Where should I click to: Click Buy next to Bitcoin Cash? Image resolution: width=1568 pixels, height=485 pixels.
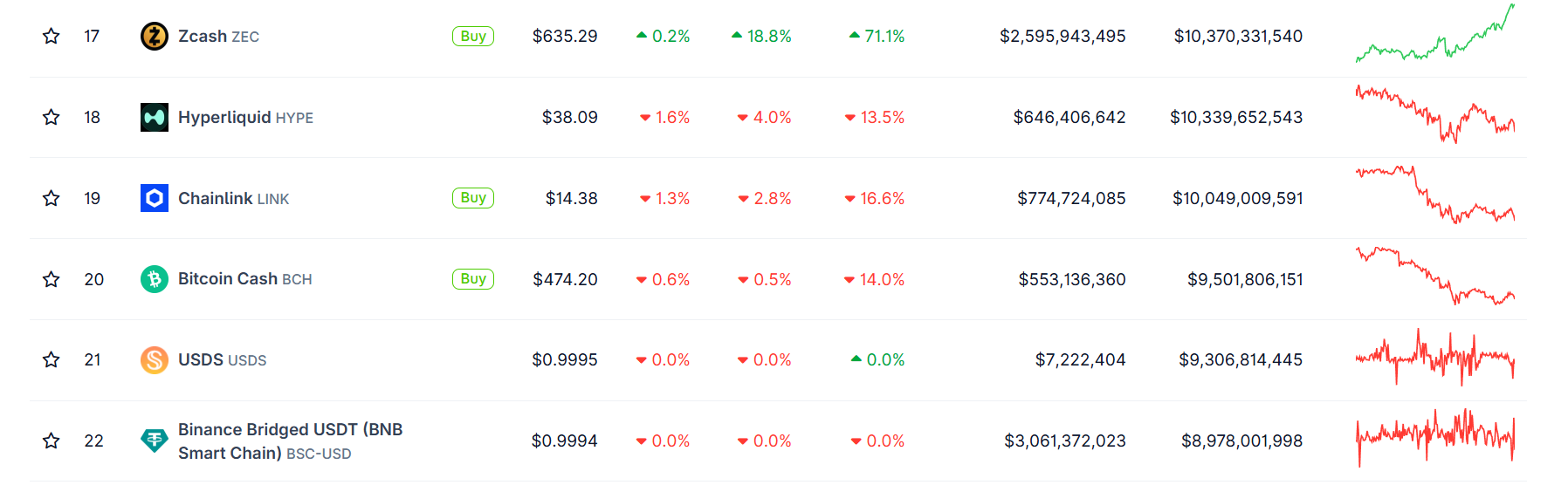pos(473,279)
